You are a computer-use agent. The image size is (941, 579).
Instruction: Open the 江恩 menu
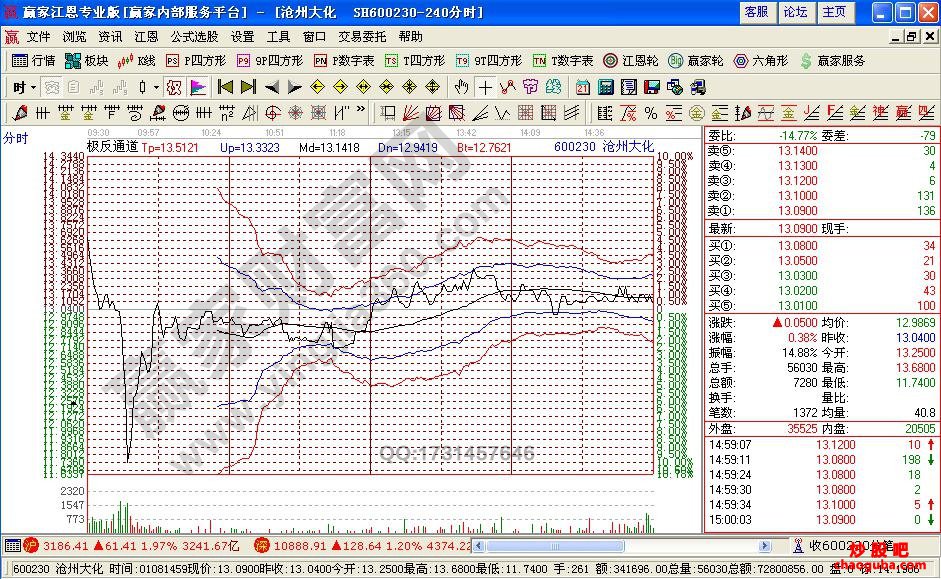(x=146, y=37)
